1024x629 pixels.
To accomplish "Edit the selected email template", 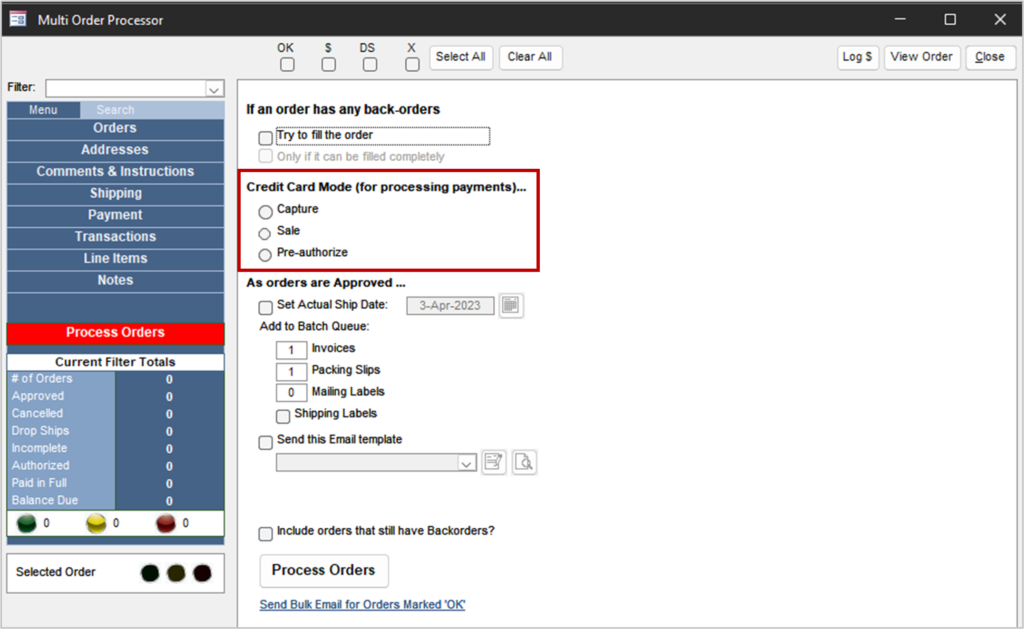I will click(493, 461).
